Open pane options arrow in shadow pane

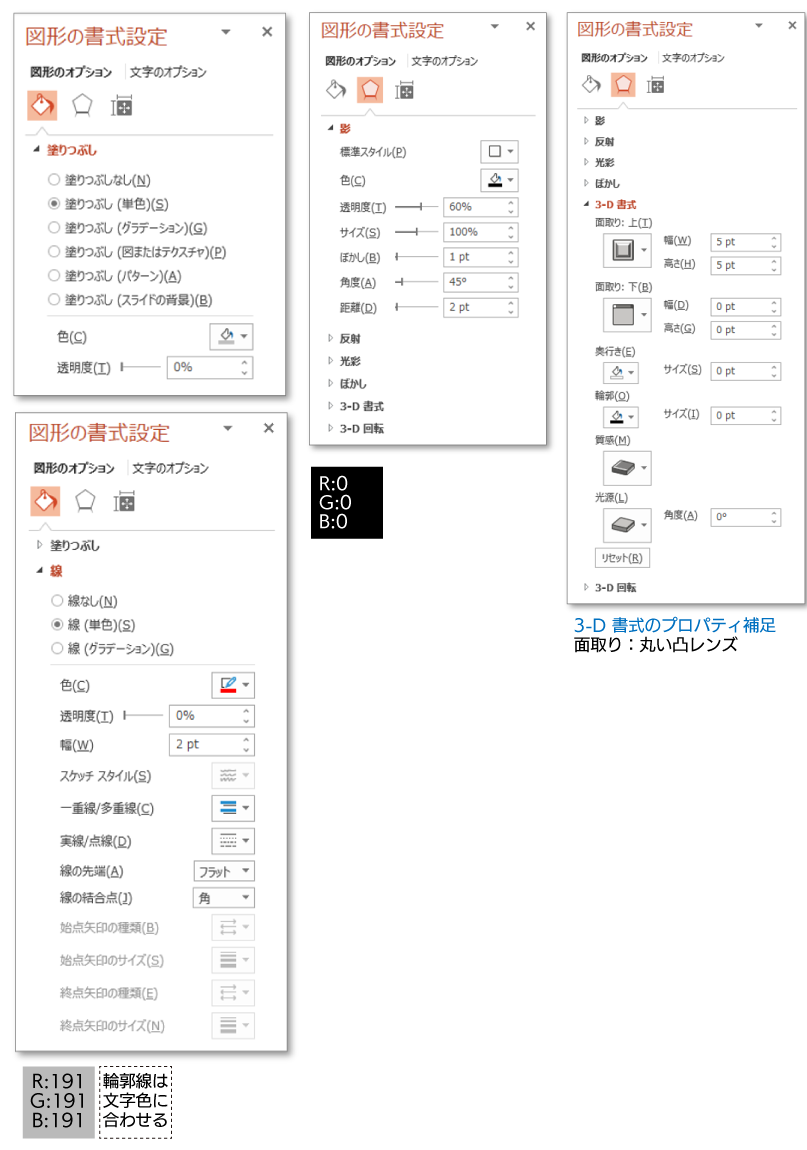494,26
